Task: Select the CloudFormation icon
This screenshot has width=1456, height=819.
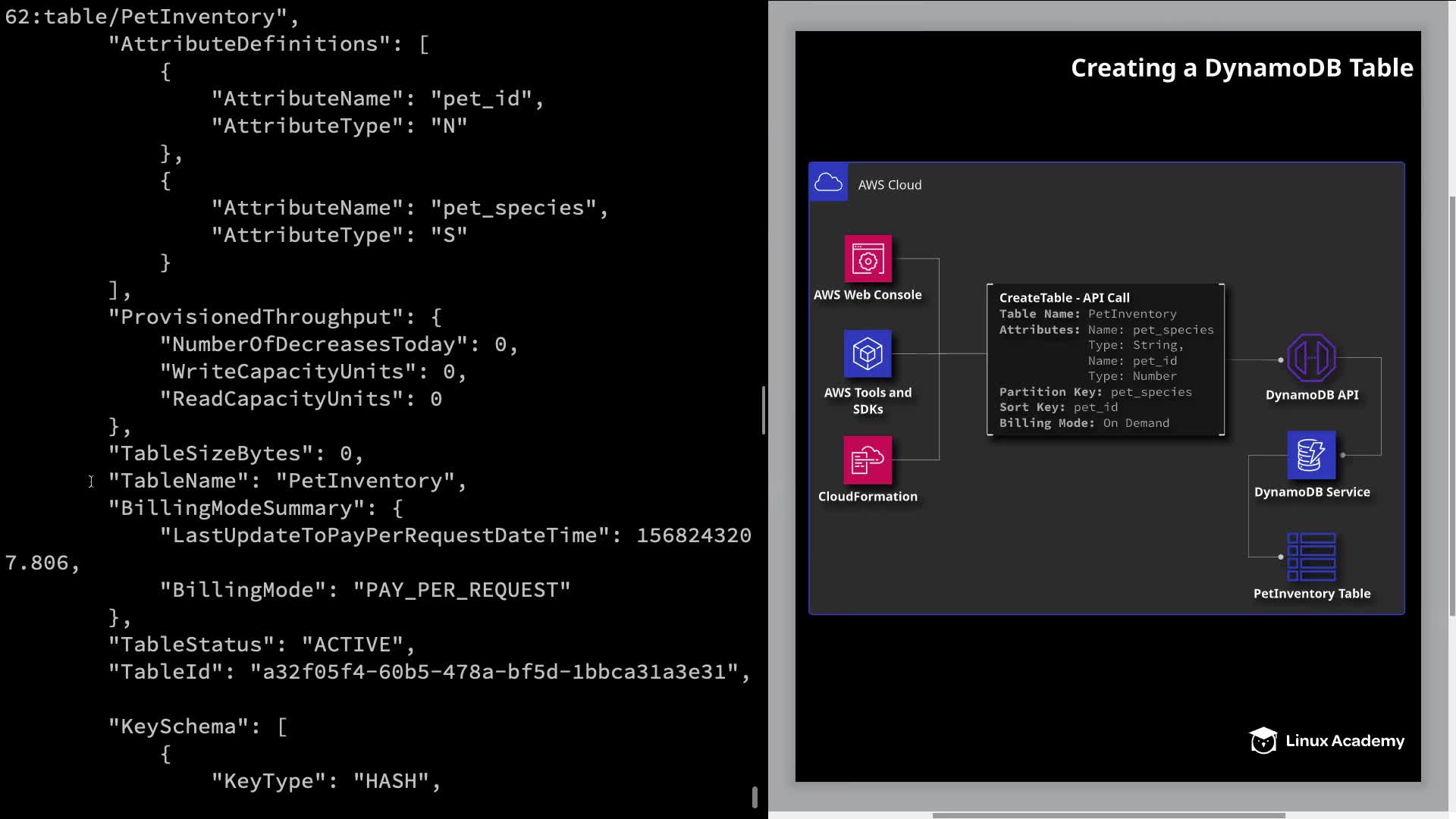Action: pyautogui.click(x=868, y=460)
